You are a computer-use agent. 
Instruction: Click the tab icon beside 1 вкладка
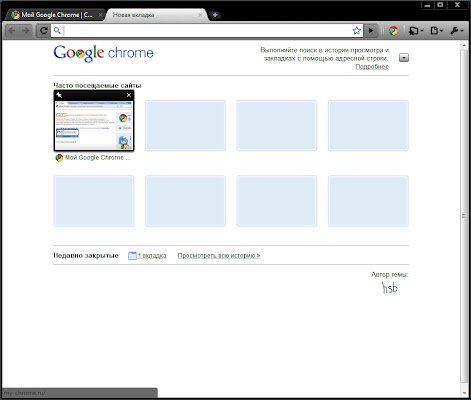pyautogui.click(x=132, y=256)
